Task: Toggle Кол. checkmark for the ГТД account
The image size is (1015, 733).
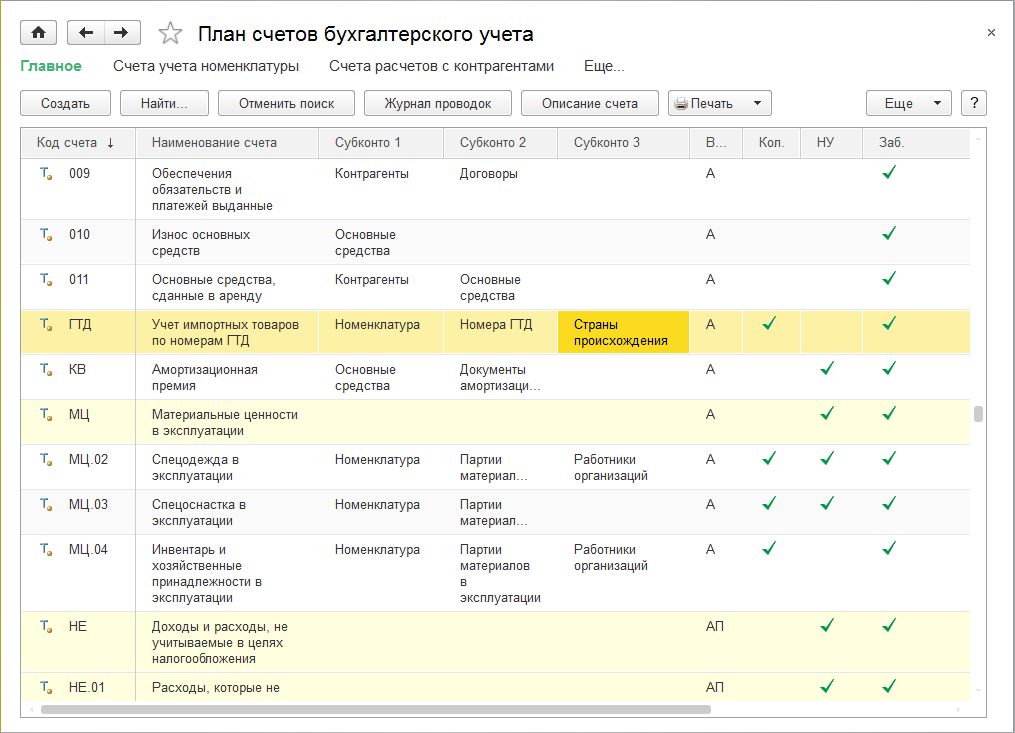Action: click(769, 323)
